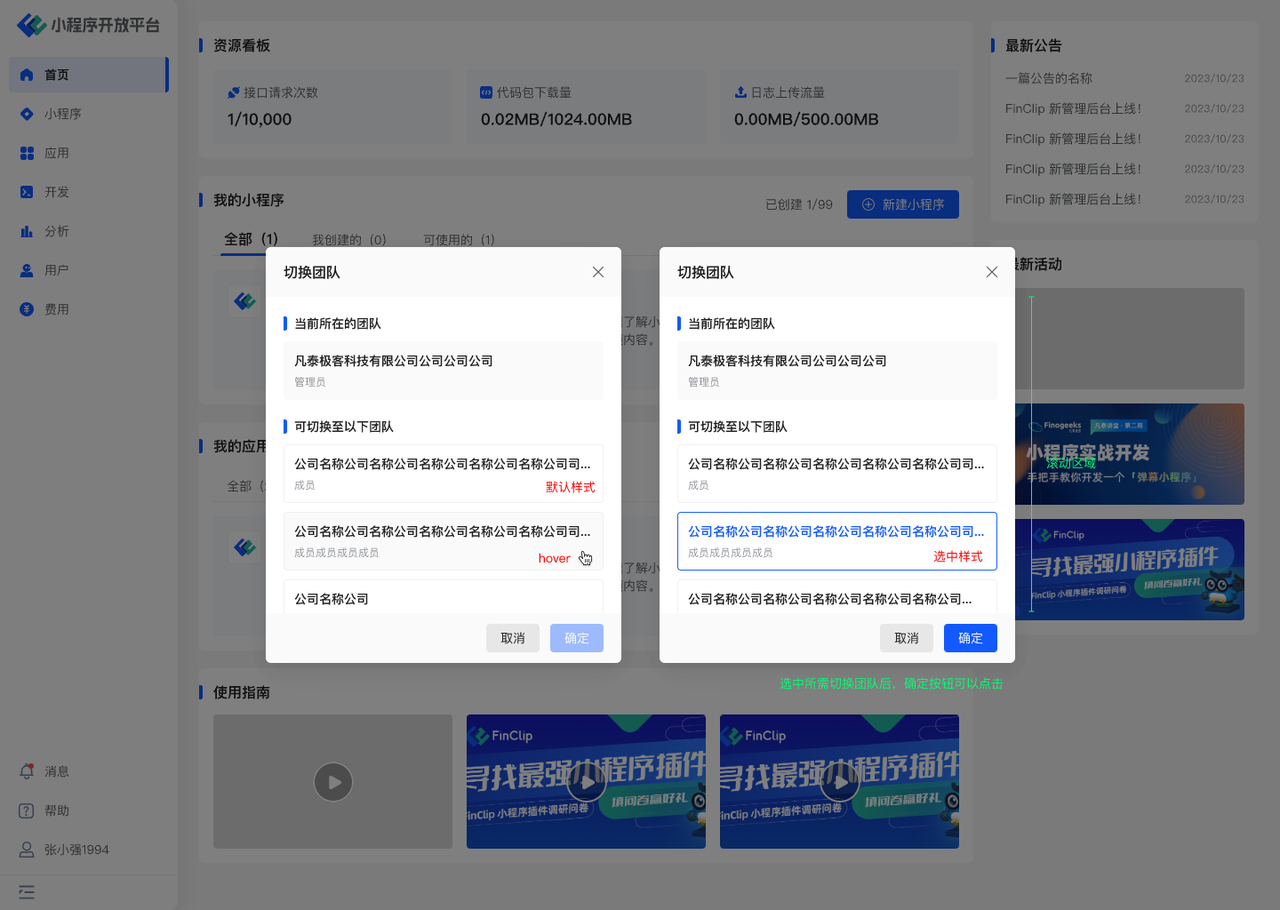Click the 新建小程序 button
The image size is (1280, 910).
[902, 204]
